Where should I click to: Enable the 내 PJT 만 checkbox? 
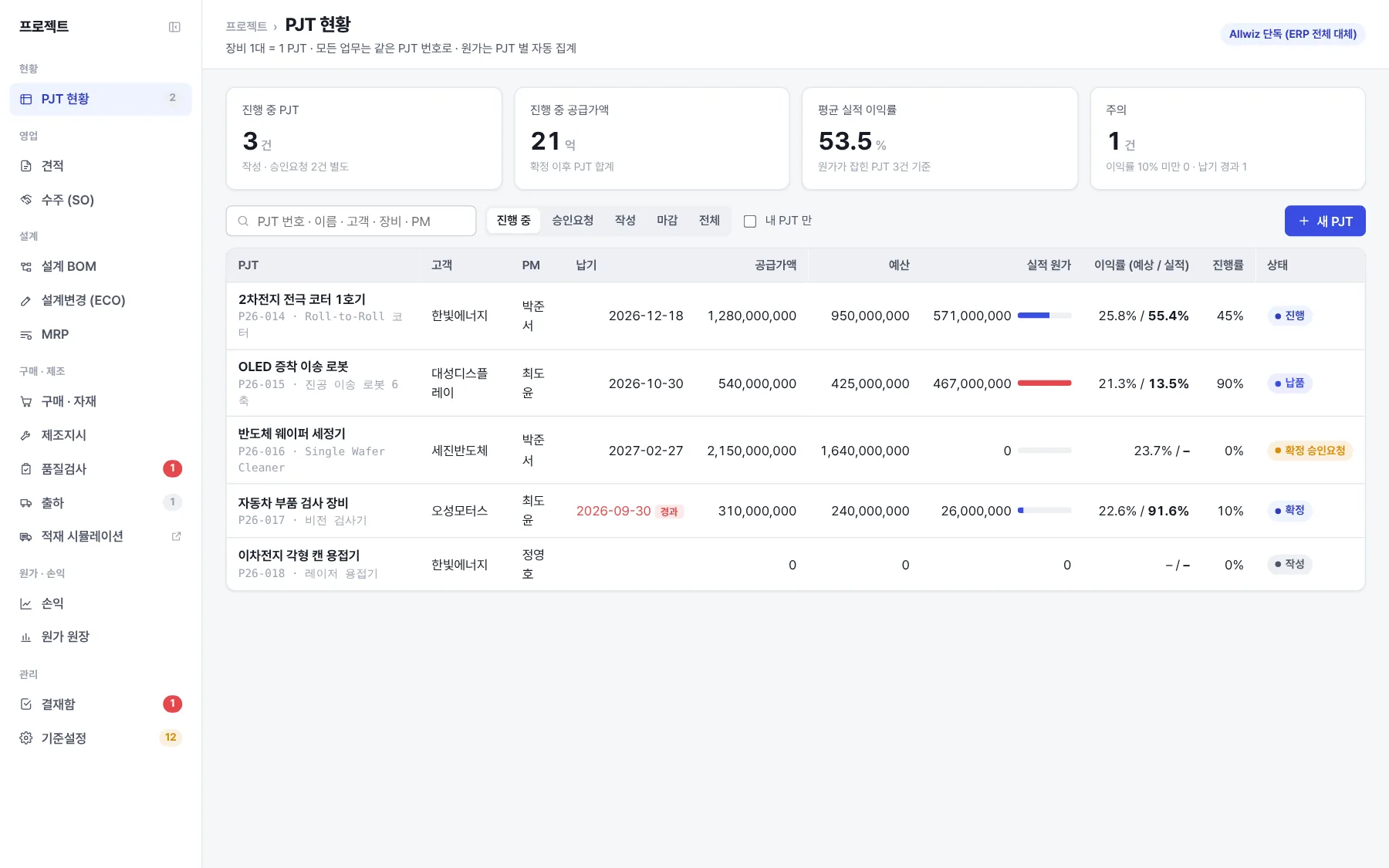click(x=749, y=221)
